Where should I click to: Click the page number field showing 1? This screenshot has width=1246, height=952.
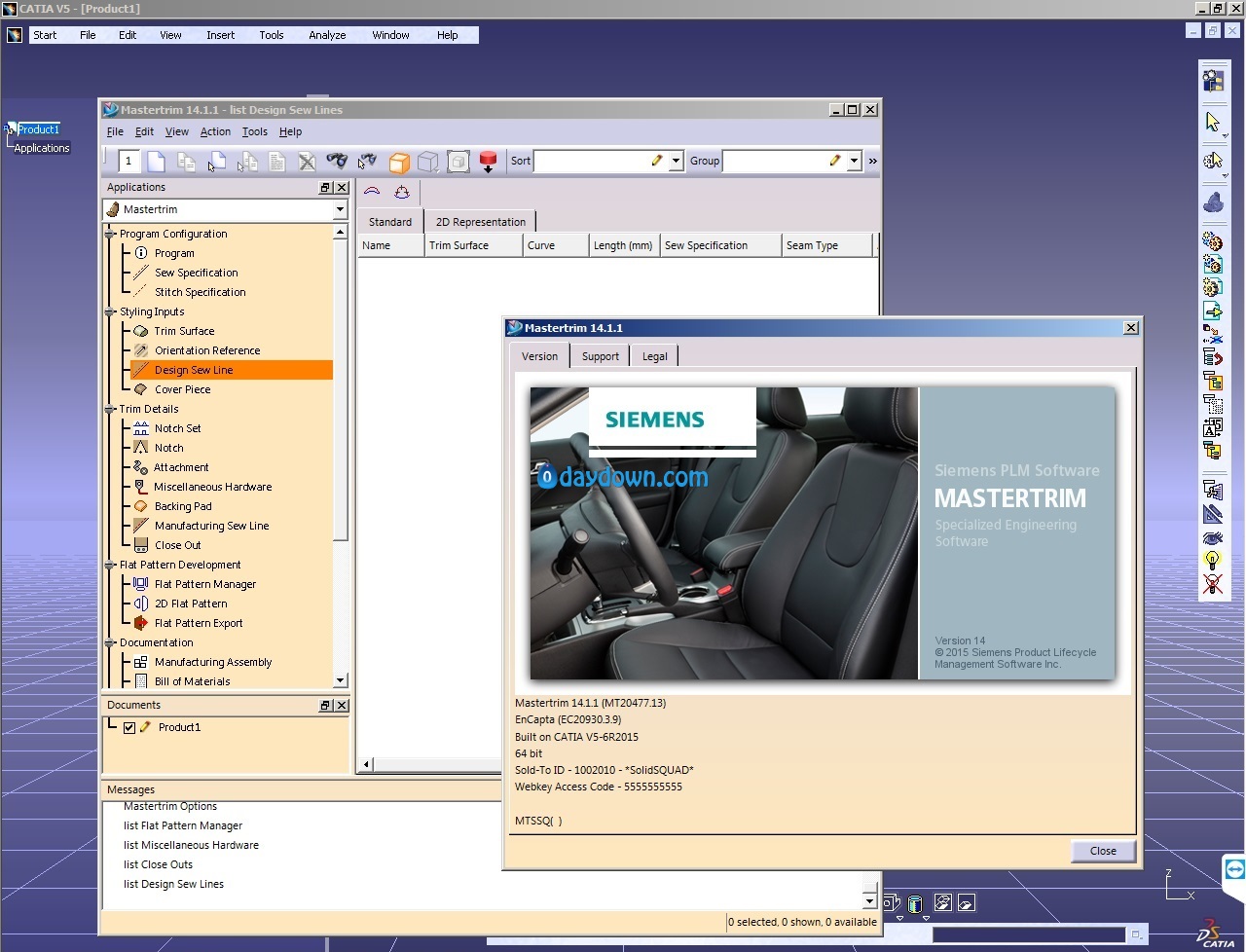[129, 162]
